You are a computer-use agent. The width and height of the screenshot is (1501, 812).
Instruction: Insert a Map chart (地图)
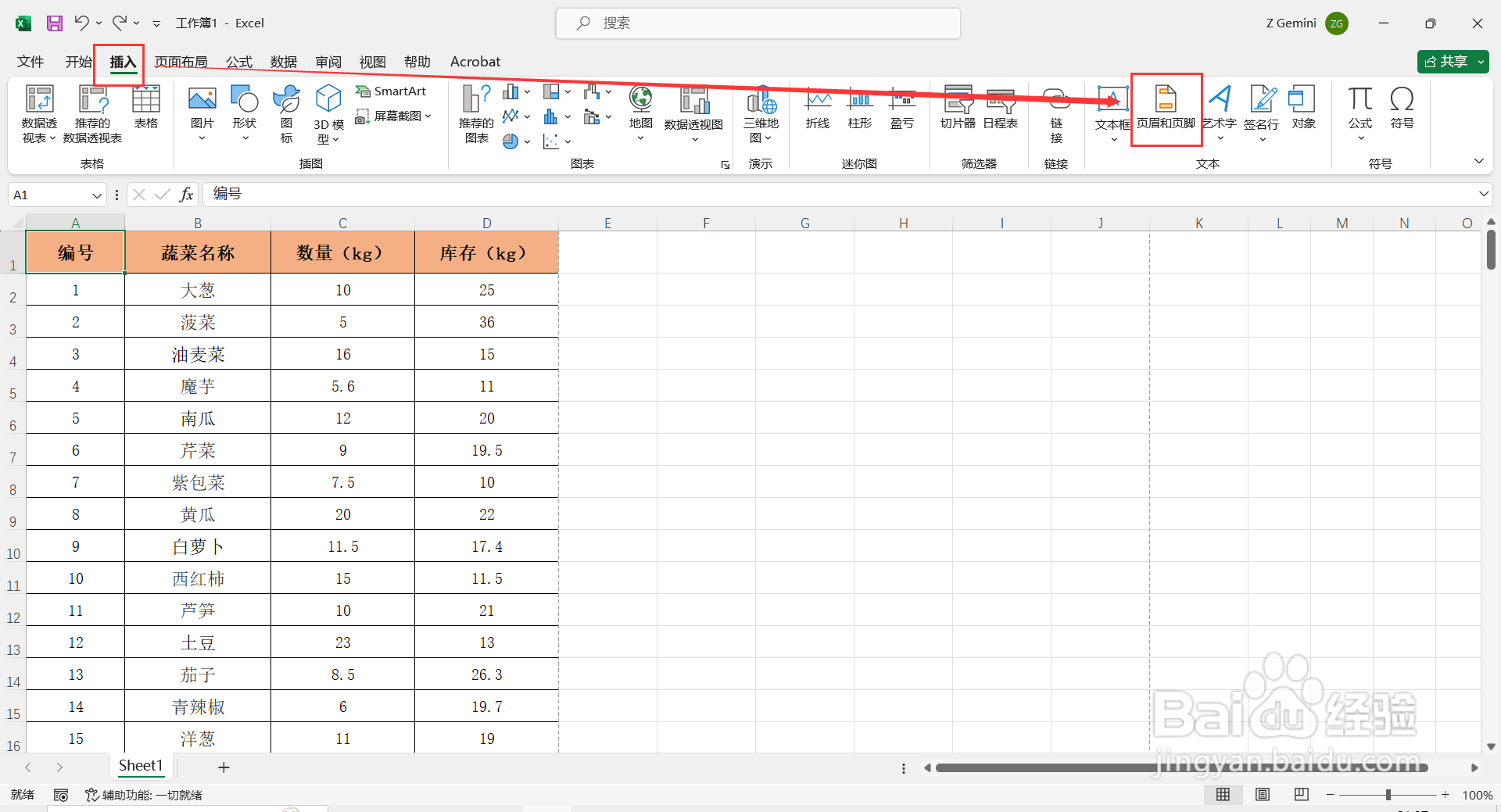click(641, 113)
